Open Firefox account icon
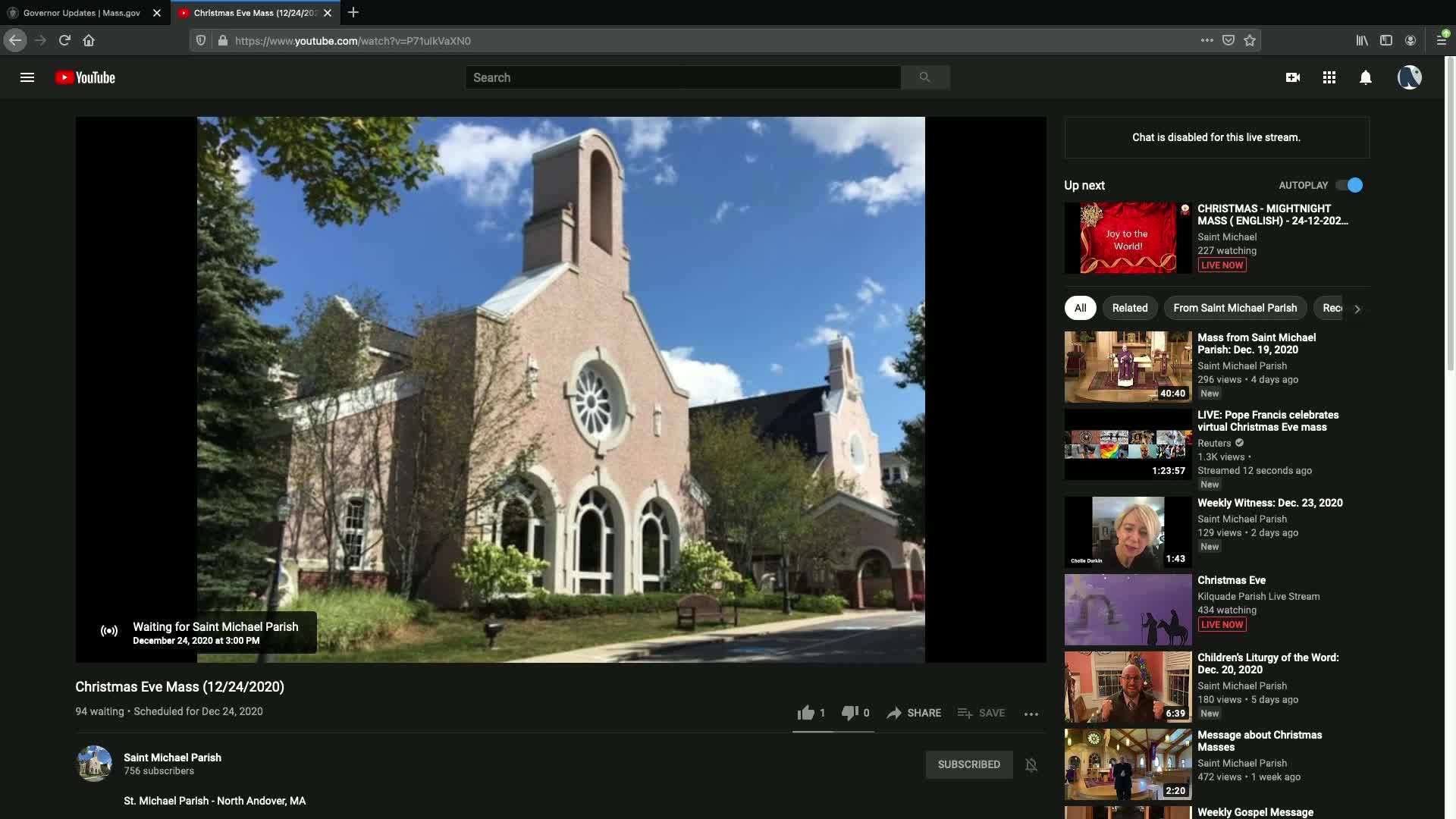Screen dimensions: 1456x819 click(x=1410, y=40)
